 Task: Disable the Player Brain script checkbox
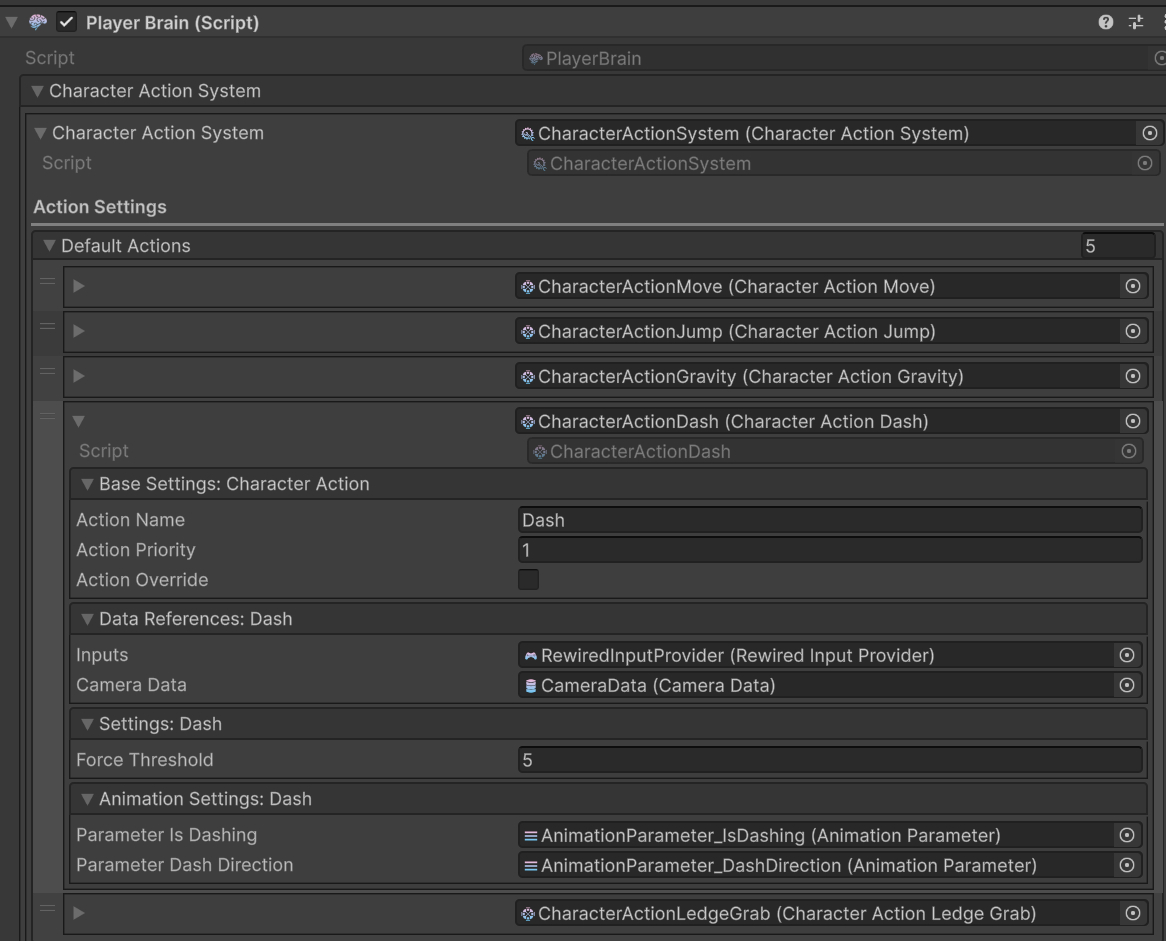pyautogui.click(x=67, y=23)
